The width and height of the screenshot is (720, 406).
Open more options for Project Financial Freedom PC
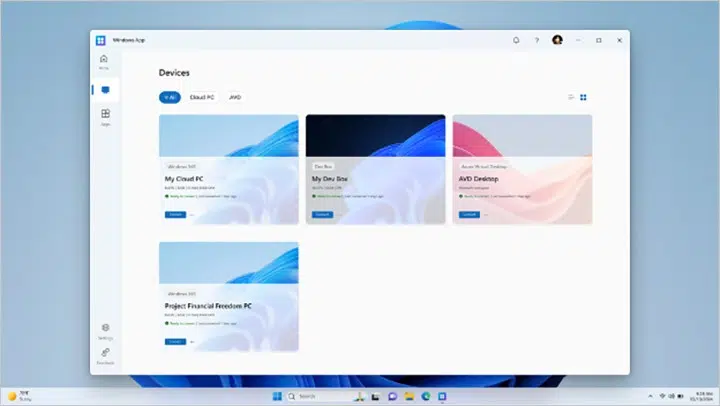(x=192, y=342)
